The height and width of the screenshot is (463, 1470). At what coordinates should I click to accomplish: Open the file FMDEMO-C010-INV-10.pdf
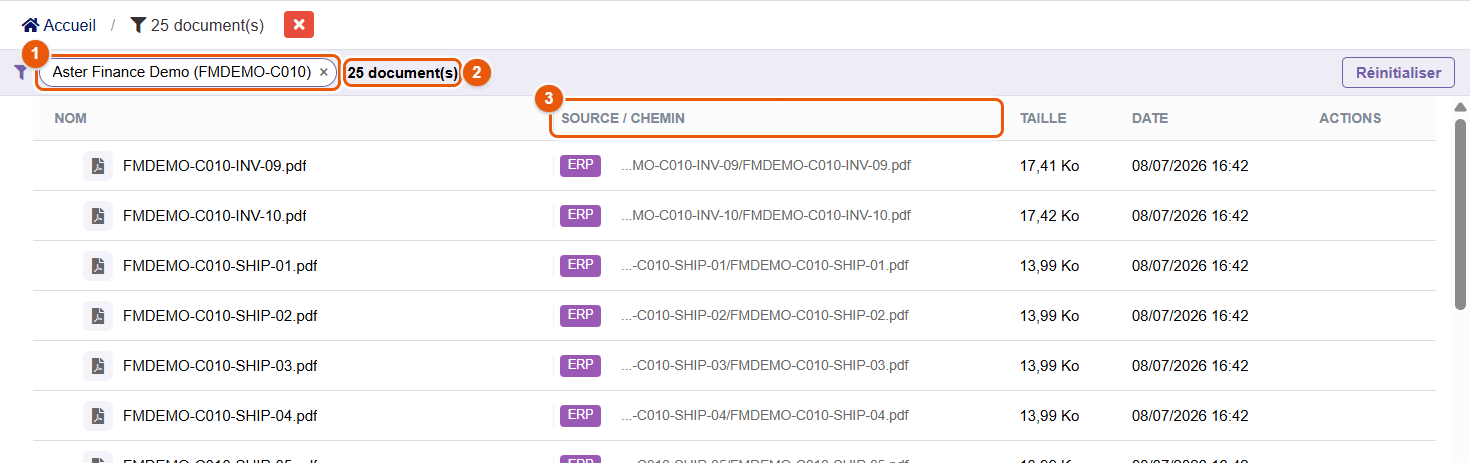coord(214,216)
